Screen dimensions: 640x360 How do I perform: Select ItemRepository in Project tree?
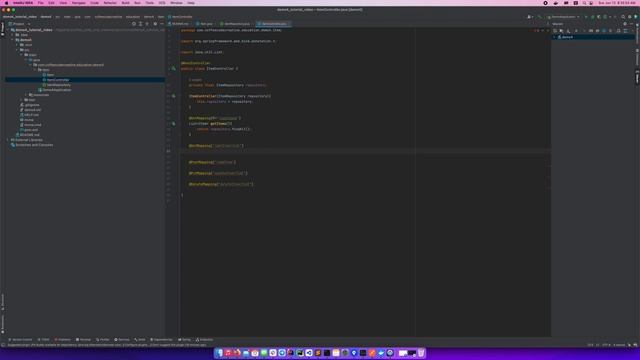point(58,85)
